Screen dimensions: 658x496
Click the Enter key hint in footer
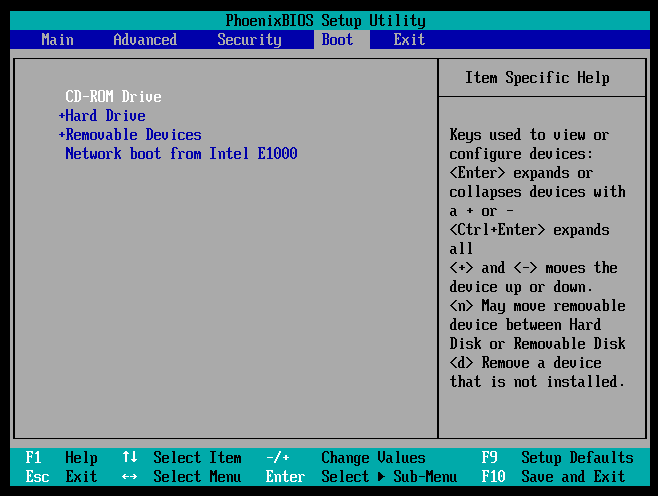285,476
